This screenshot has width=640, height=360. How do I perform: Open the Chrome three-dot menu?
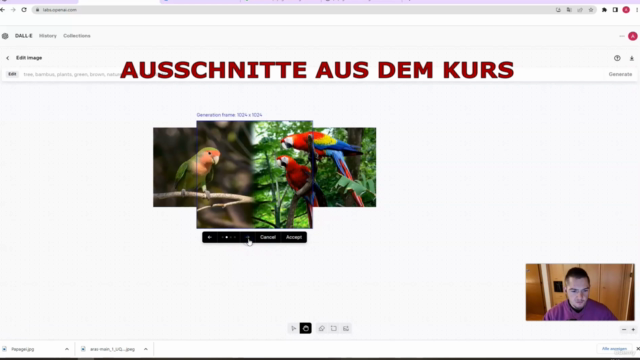pos(637,10)
